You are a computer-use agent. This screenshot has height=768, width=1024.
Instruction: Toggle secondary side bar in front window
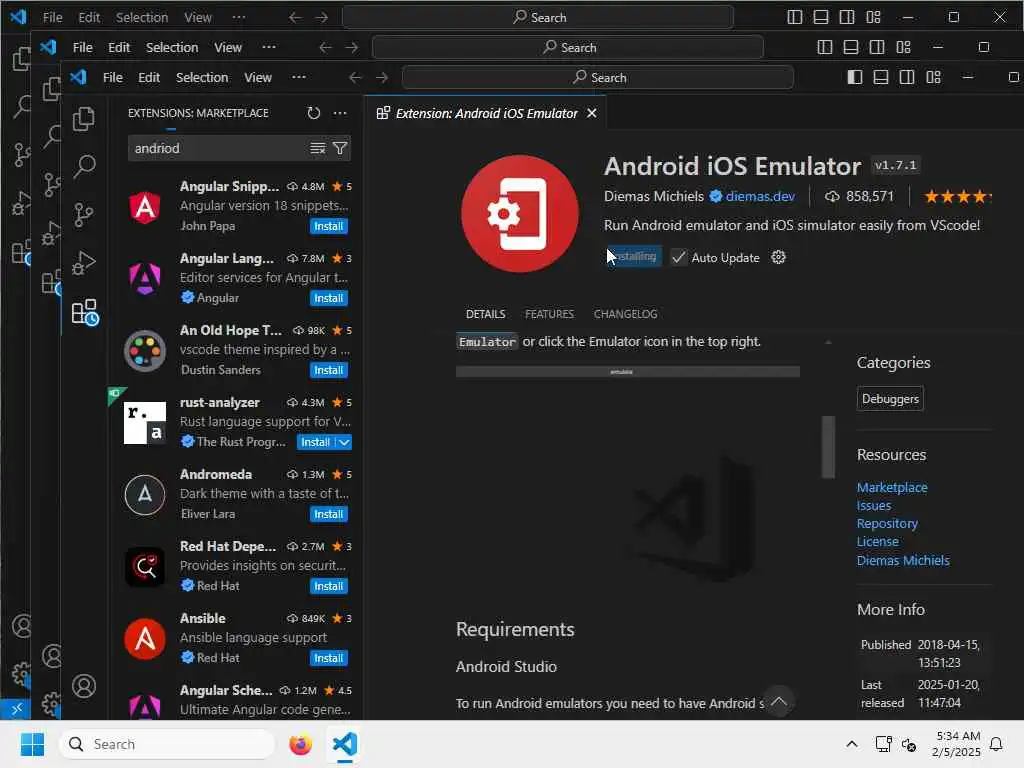pyautogui.click(x=907, y=77)
